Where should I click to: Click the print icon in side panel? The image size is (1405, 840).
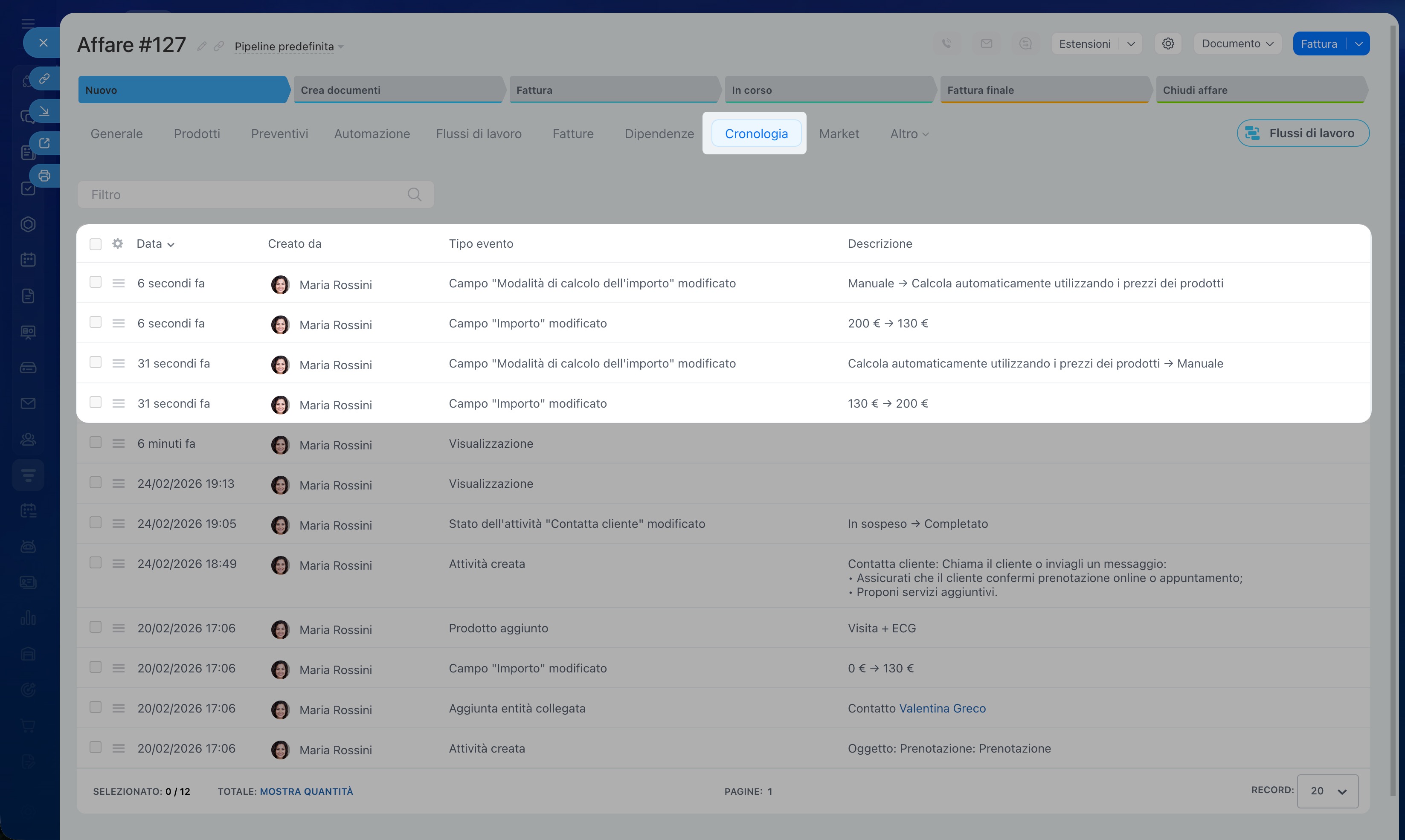coord(44,176)
